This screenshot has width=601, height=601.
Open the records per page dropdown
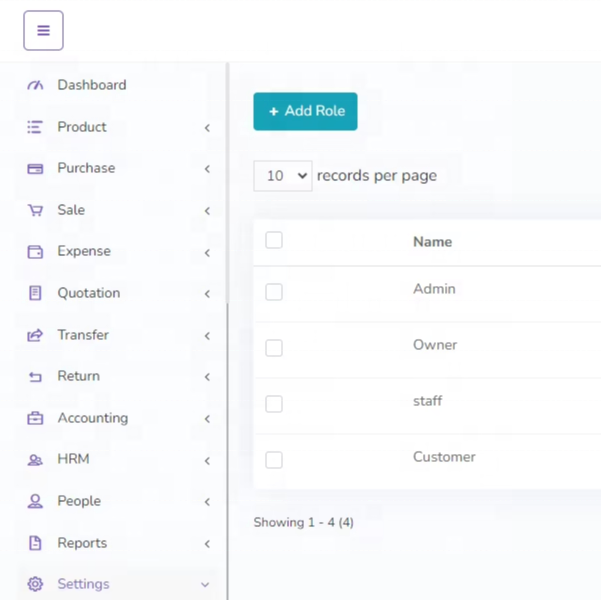click(283, 176)
